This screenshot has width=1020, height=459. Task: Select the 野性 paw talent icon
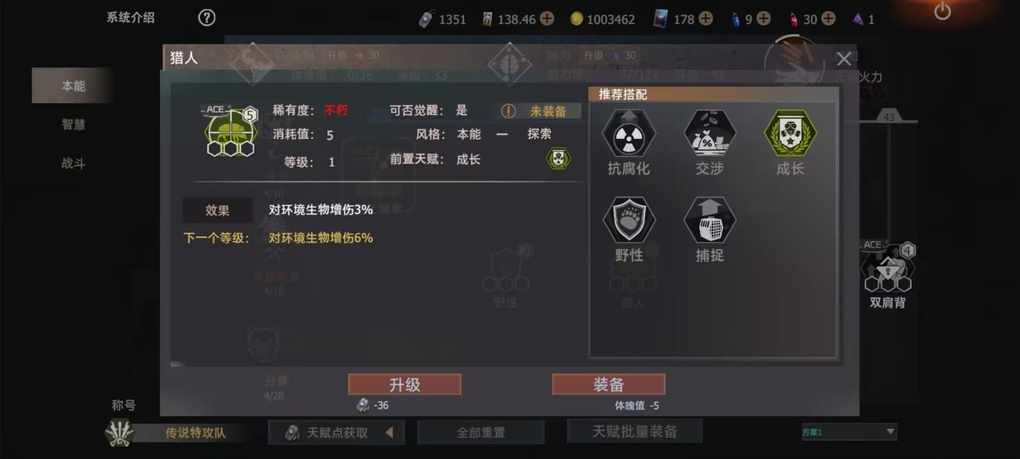click(x=628, y=220)
